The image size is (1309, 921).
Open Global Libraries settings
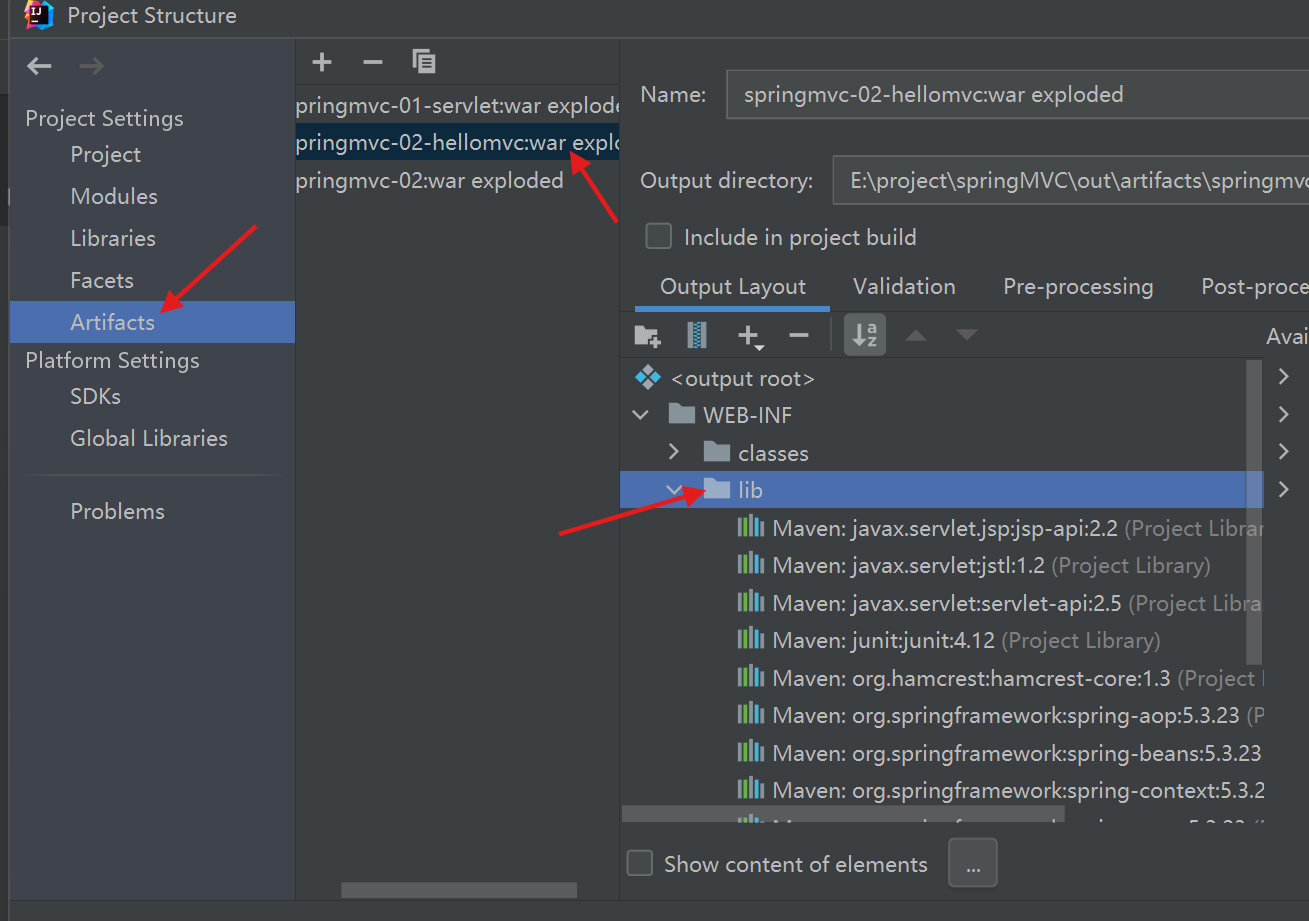pyautogui.click(x=149, y=439)
